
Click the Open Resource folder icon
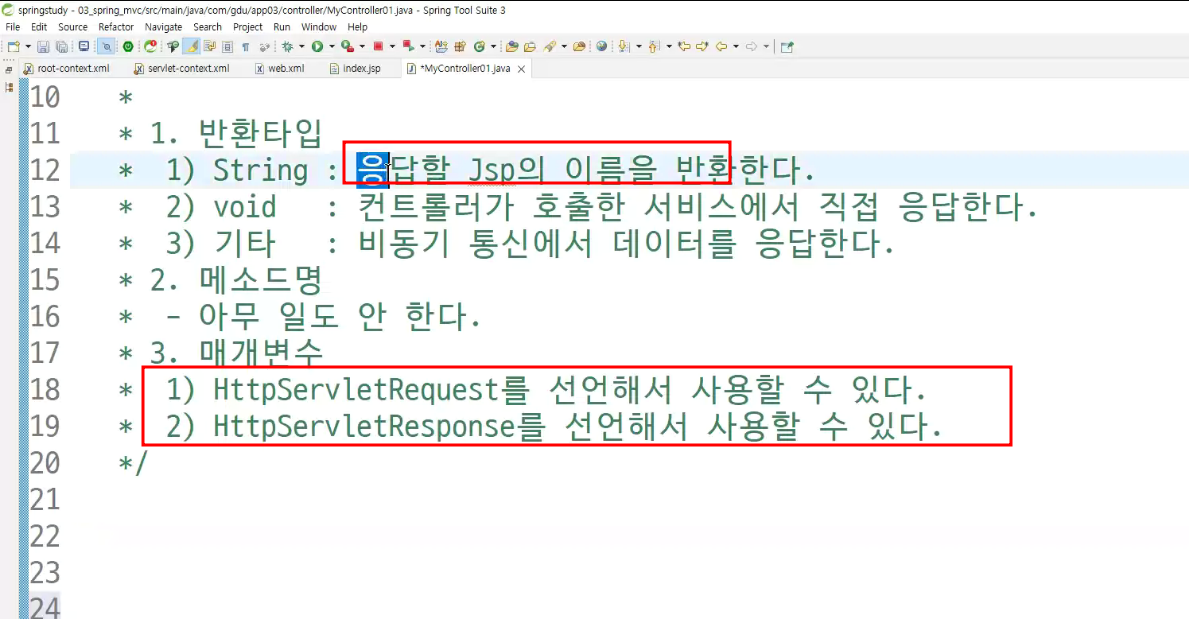point(579,47)
